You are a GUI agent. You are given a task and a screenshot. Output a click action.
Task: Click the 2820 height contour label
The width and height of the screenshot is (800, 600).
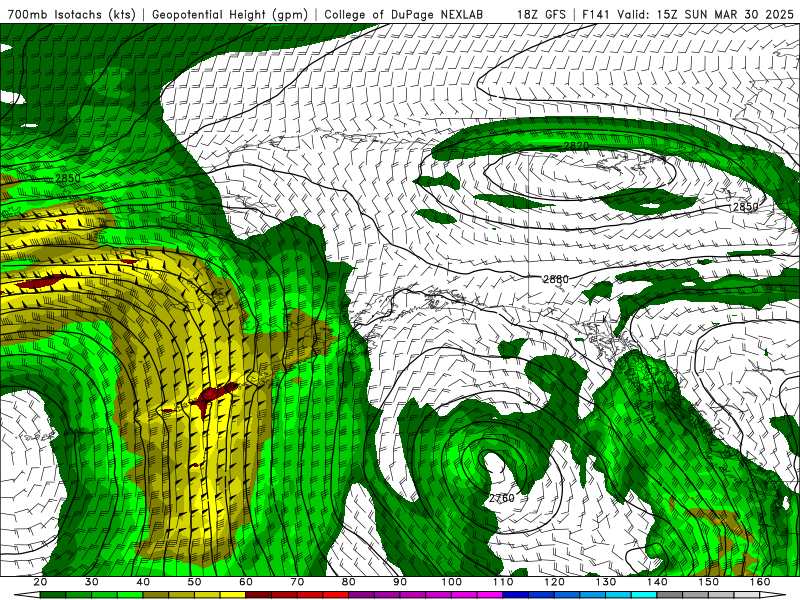tap(576, 146)
